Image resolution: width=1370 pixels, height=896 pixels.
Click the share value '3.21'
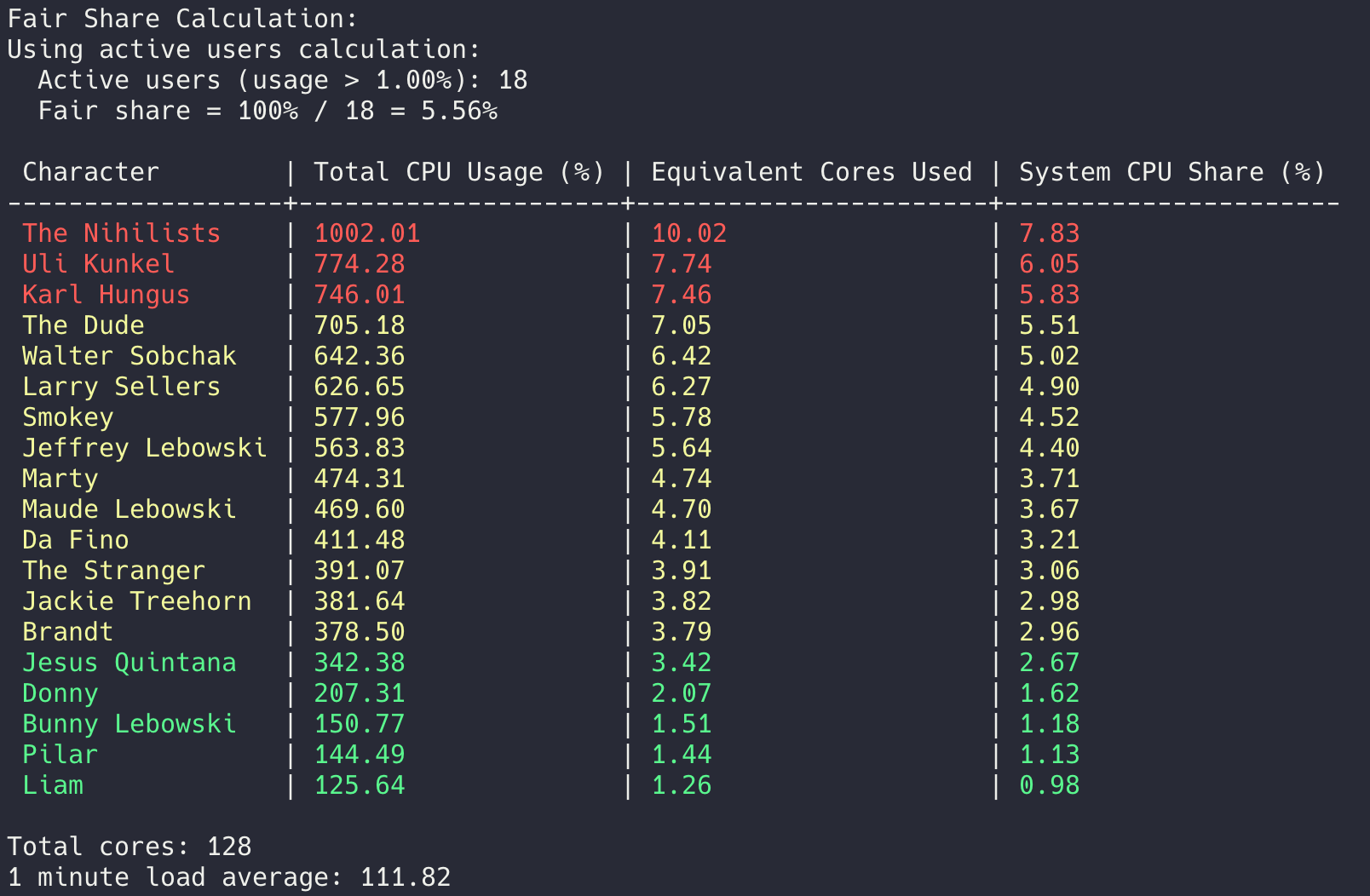click(x=1050, y=540)
